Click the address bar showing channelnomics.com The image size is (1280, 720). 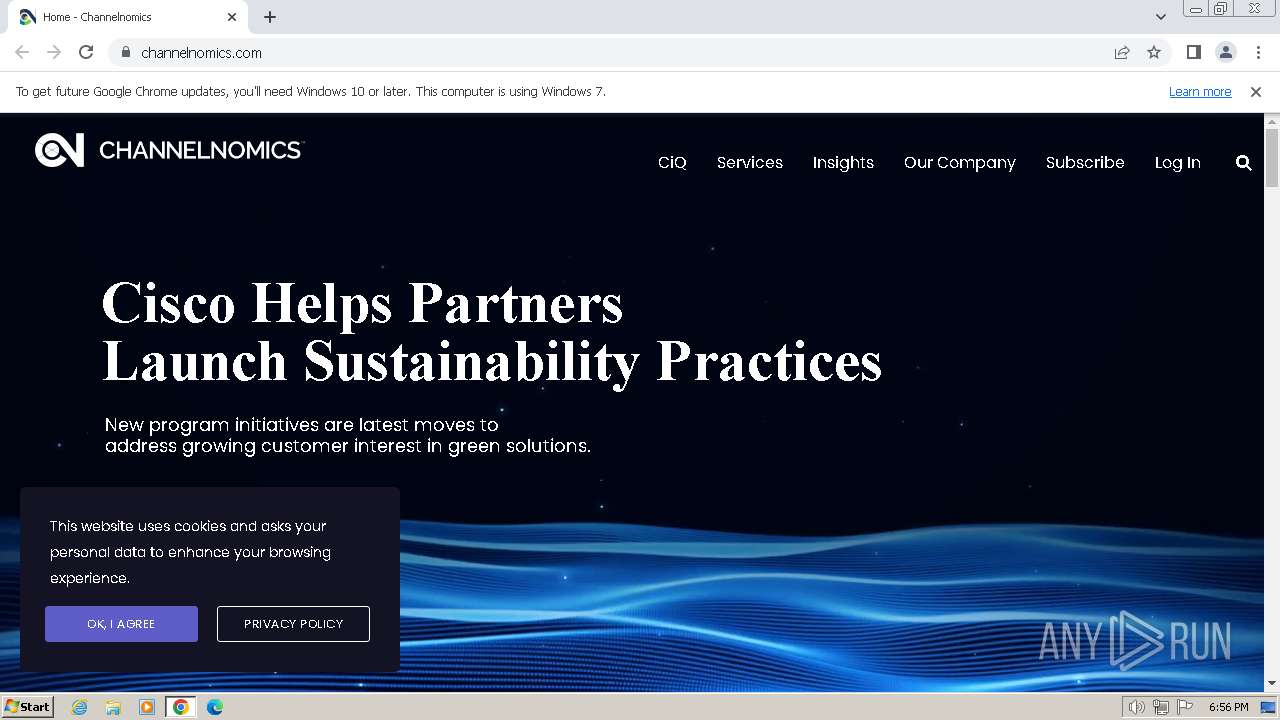point(610,52)
